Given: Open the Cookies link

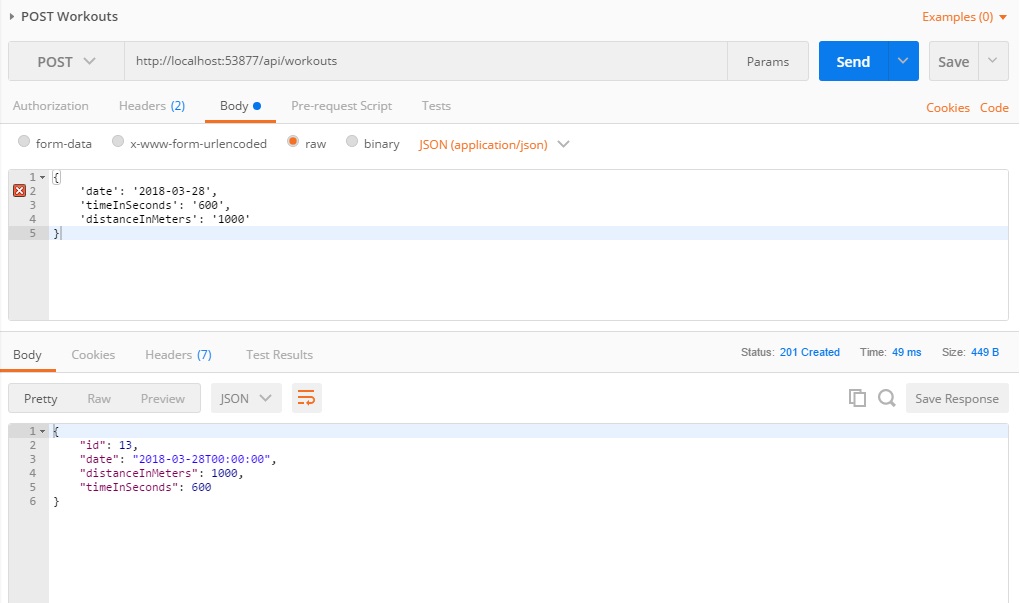Looking at the screenshot, I should pyautogui.click(x=947, y=107).
